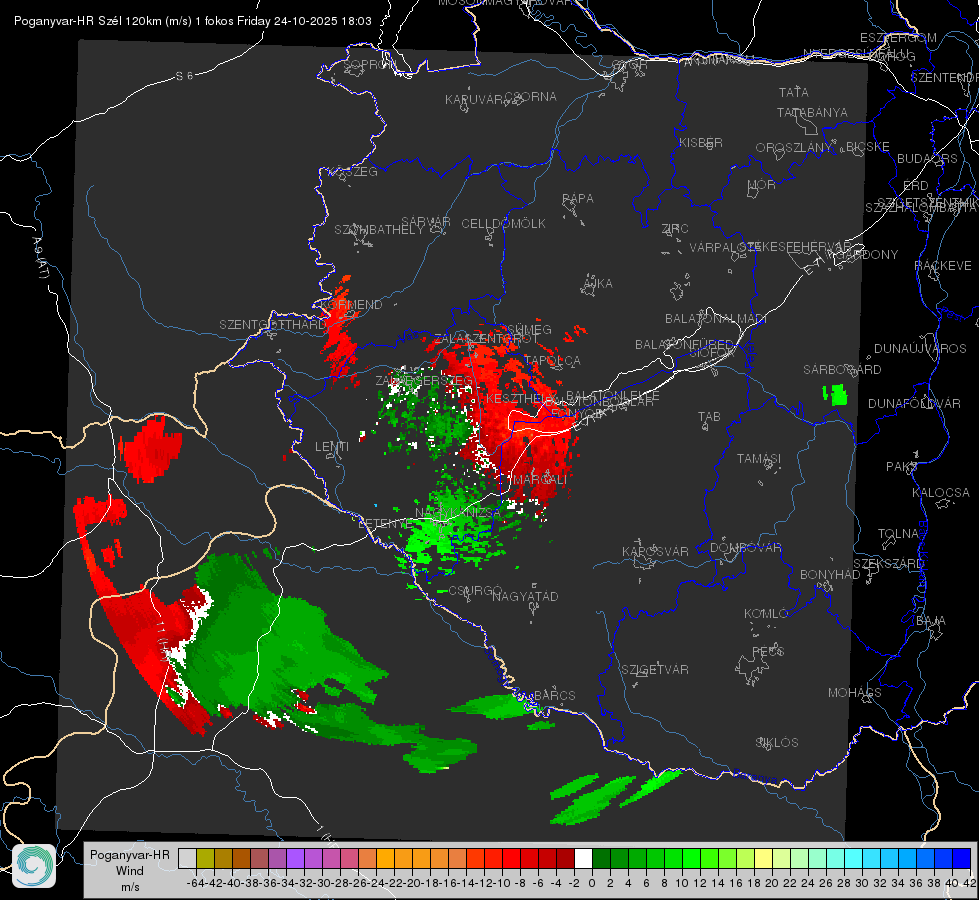Click the S 6 road label
Screen dimensions: 979x900
[184, 76]
